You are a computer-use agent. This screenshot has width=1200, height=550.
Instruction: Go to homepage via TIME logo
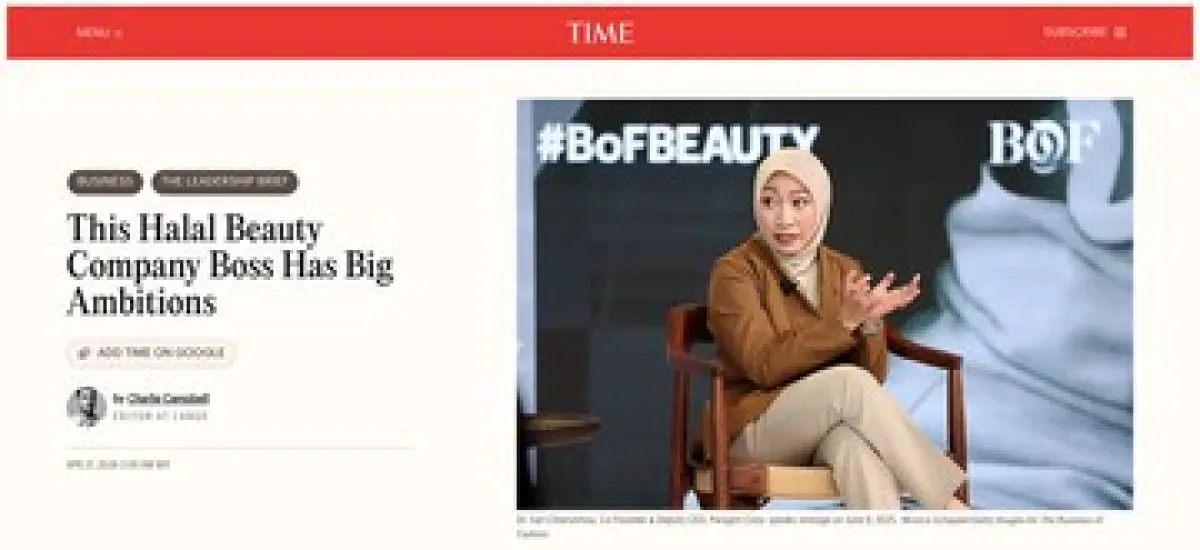pyautogui.click(x=600, y=32)
